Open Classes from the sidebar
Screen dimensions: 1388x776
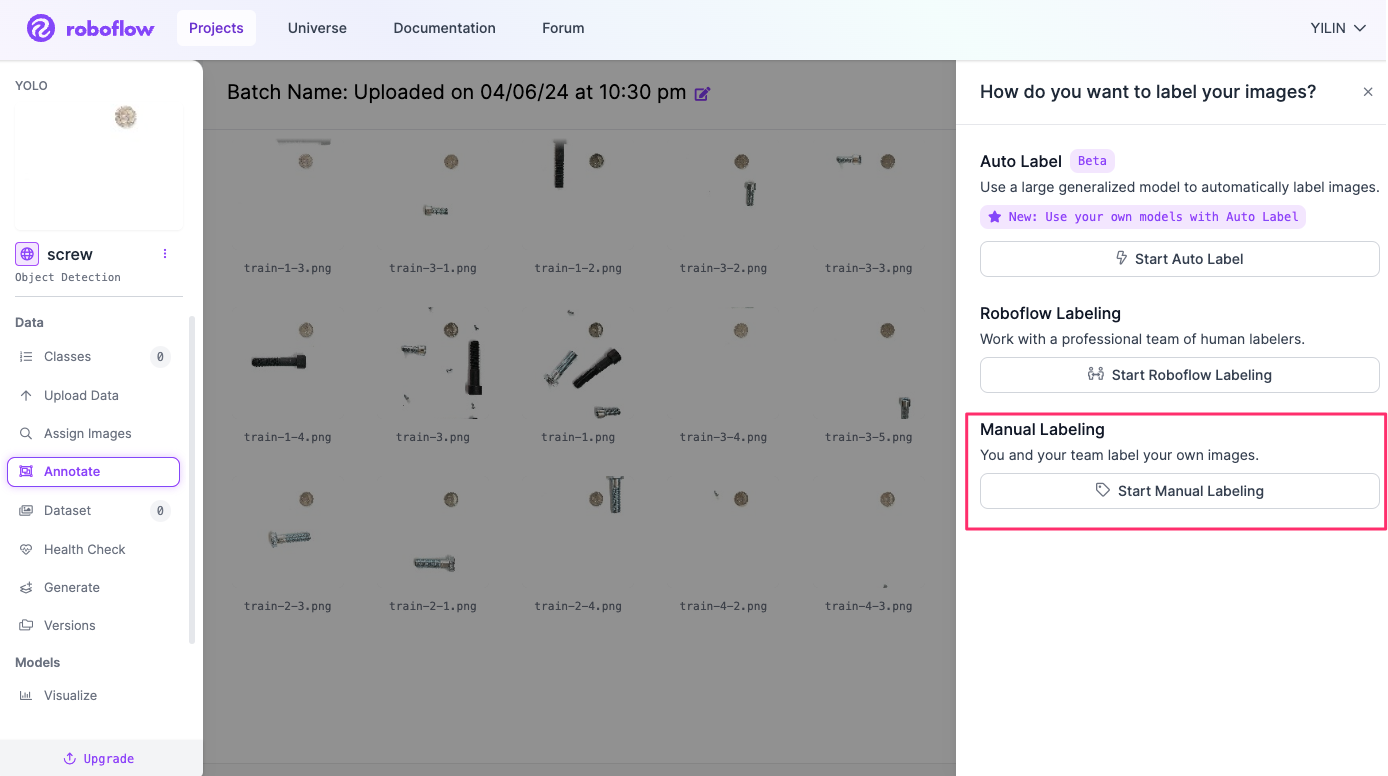[67, 357]
